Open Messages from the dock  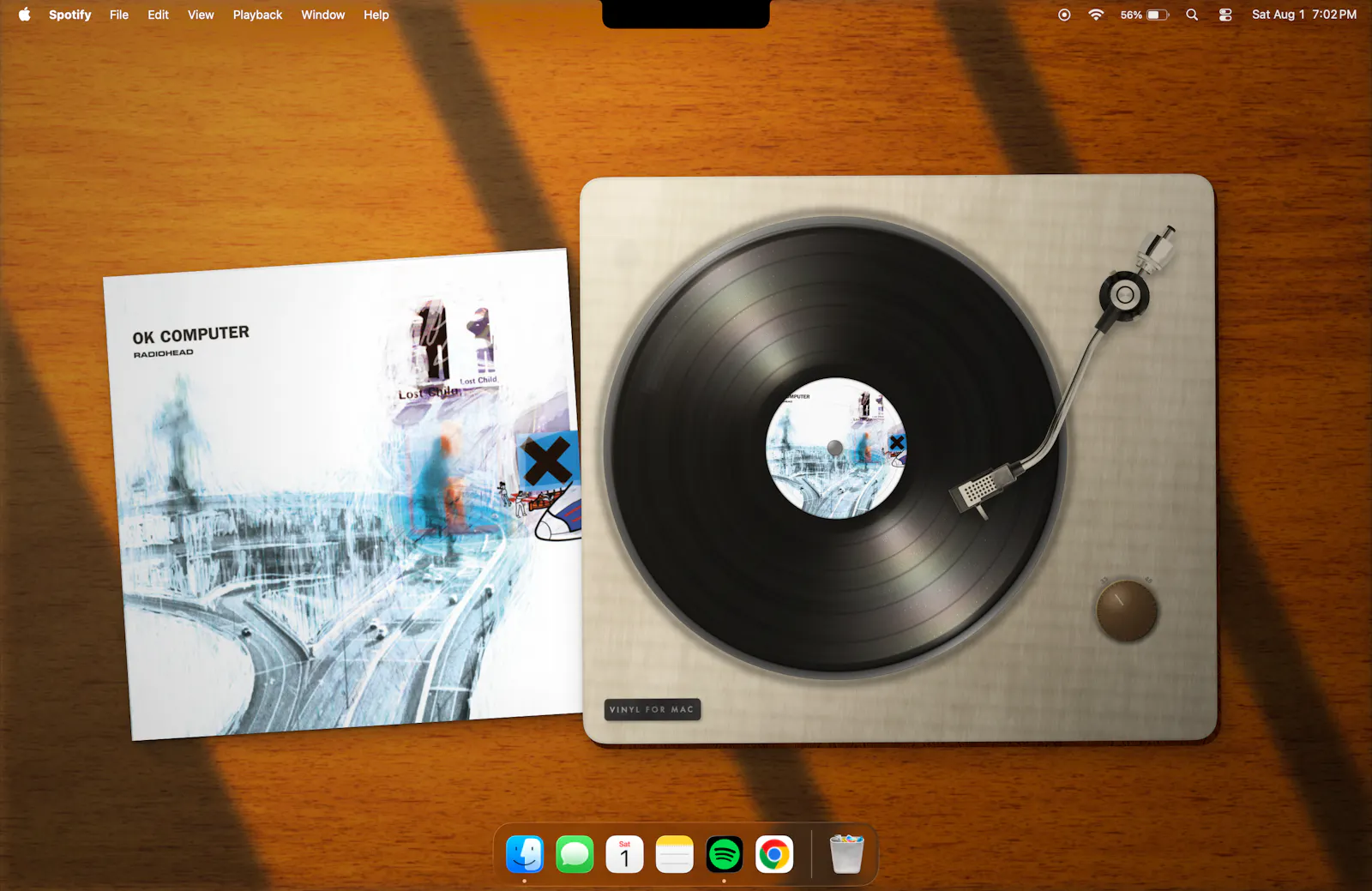pyautogui.click(x=575, y=854)
